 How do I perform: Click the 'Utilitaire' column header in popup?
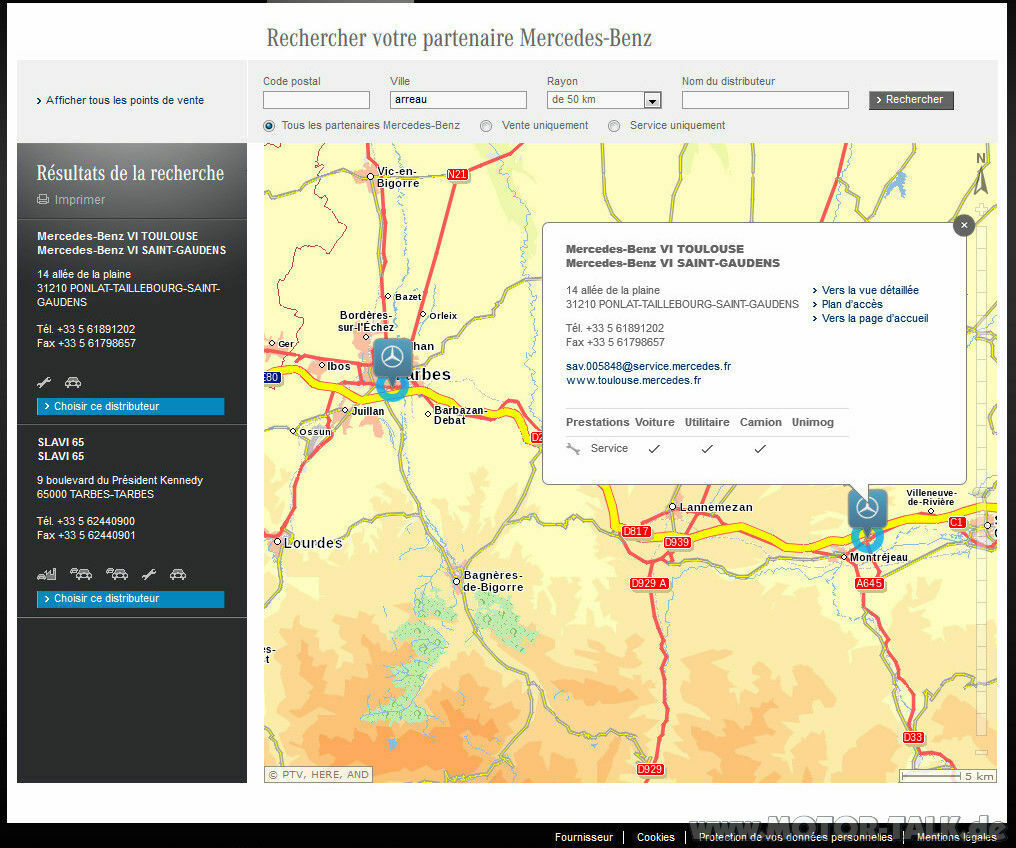(x=707, y=422)
